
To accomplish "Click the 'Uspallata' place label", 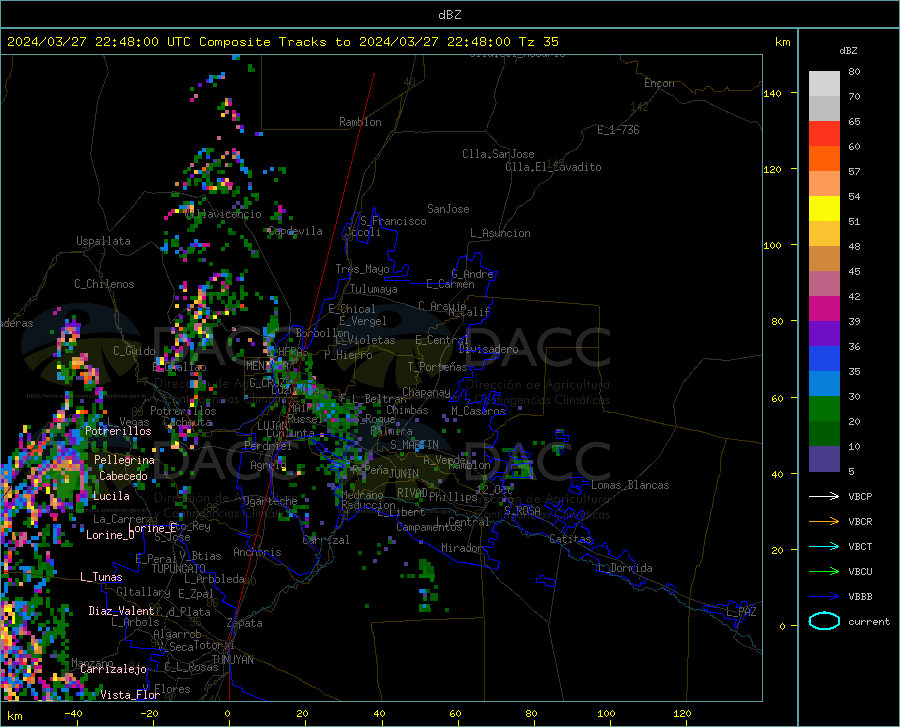I will 103,241.
